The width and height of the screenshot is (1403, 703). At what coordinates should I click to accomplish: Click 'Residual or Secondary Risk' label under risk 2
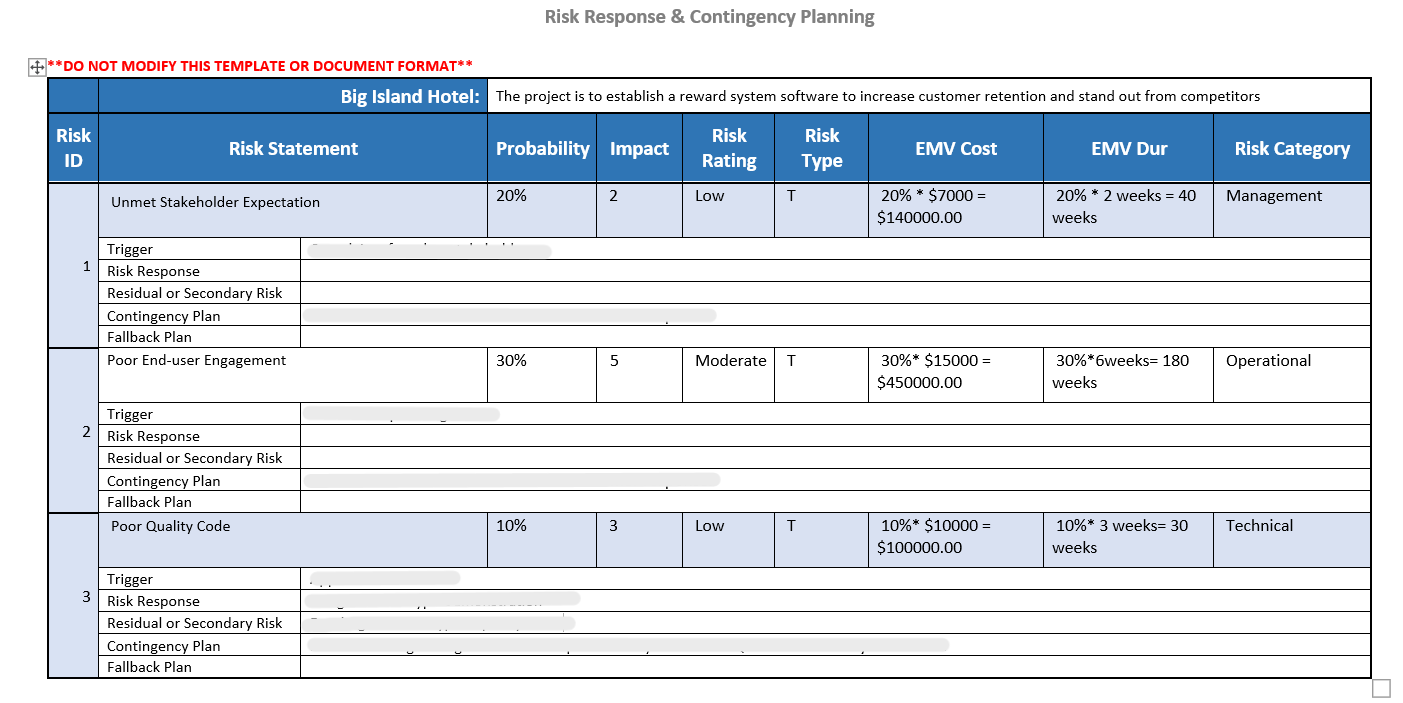click(x=195, y=458)
